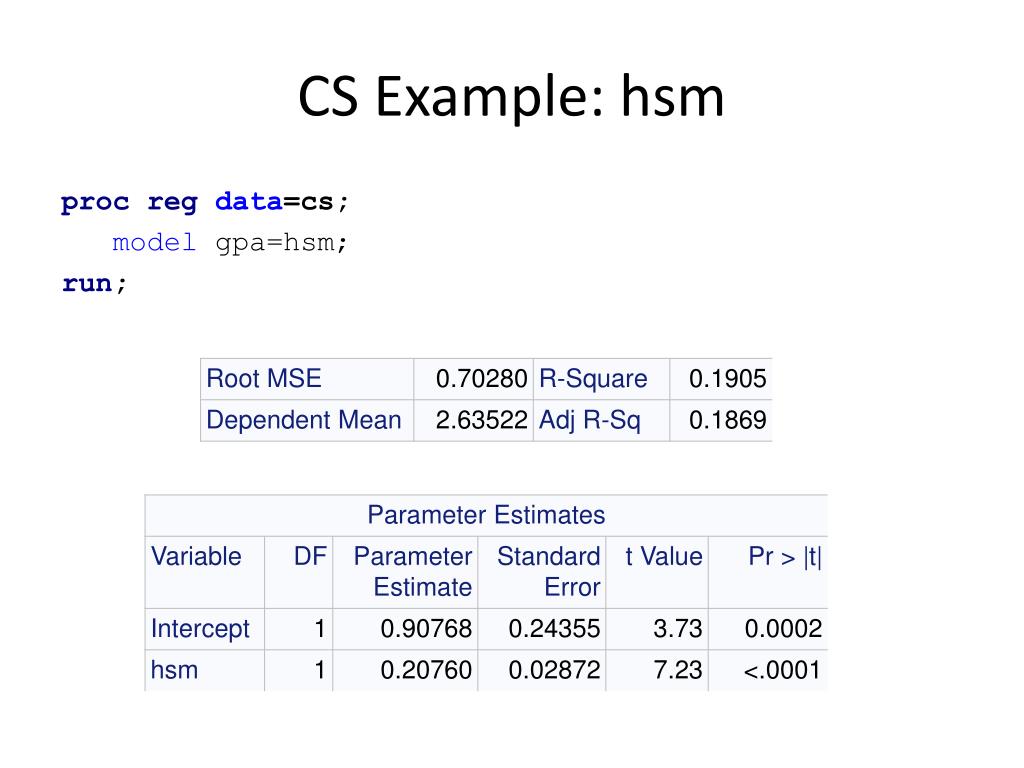Screen dimensions: 1024x768
Task: Click the hsm p-value <.0001
Action: (x=782, y=670)
